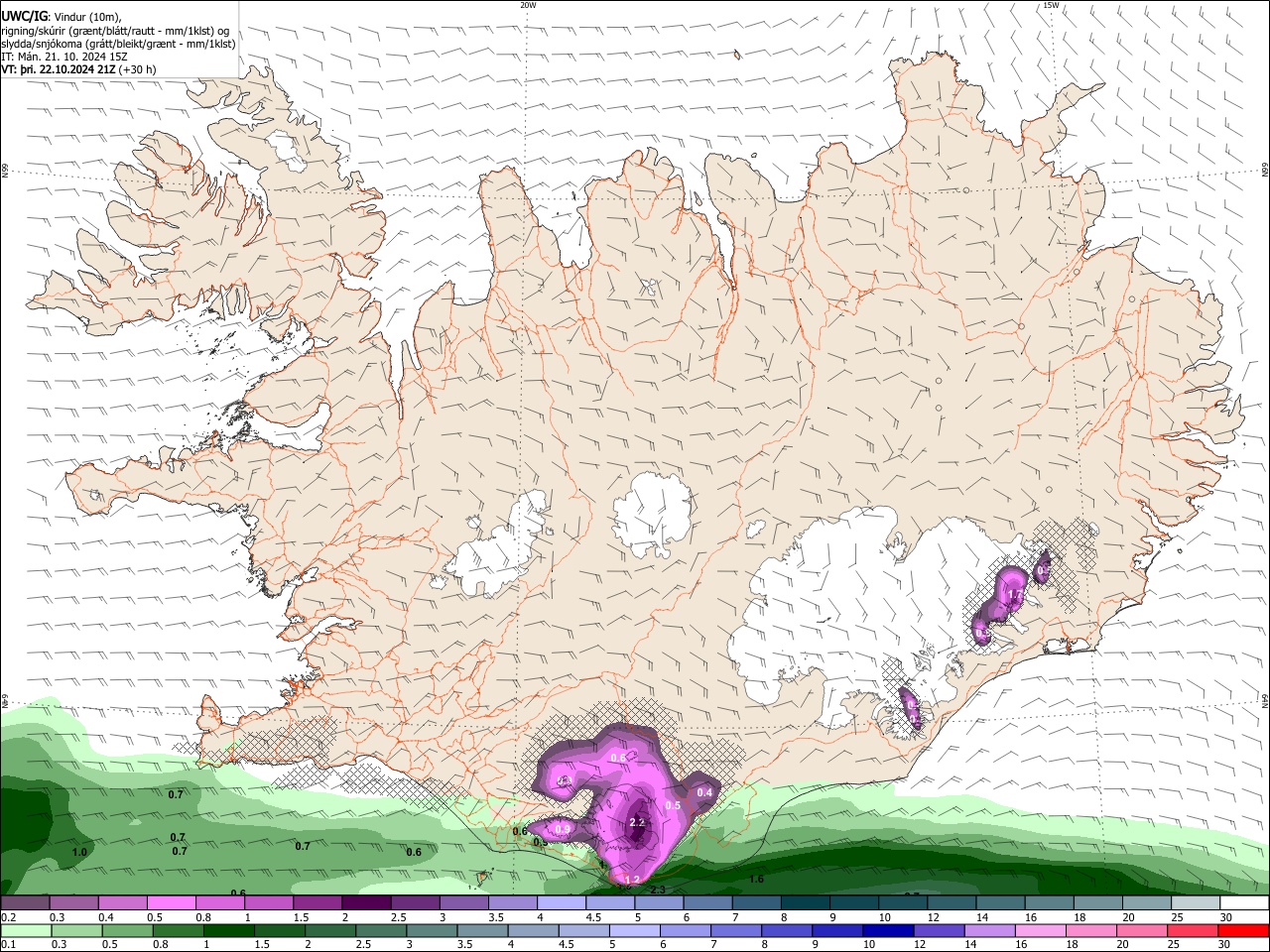Pick the grey-green 3 rain swatch
Screen dimensions: 1270x952
(x=432, y=930)
